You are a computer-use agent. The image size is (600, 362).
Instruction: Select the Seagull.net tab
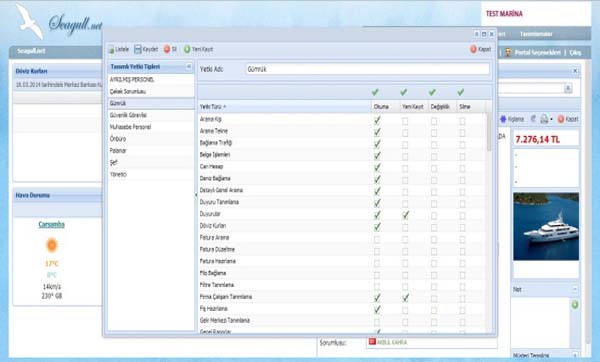[31, 51]
